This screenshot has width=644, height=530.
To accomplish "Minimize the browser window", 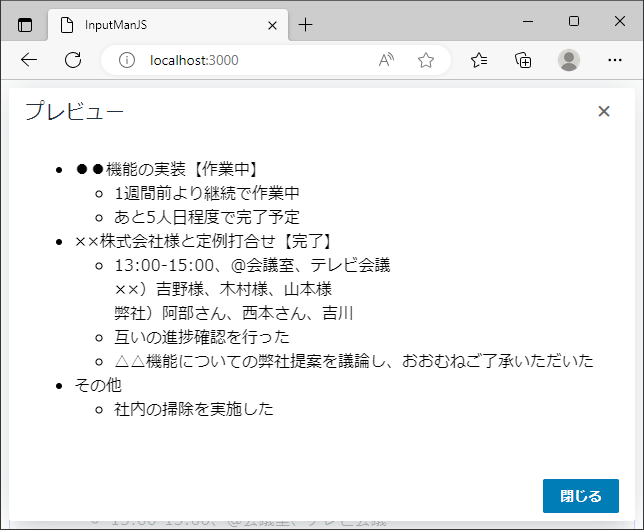I will (x=528, y=21).
